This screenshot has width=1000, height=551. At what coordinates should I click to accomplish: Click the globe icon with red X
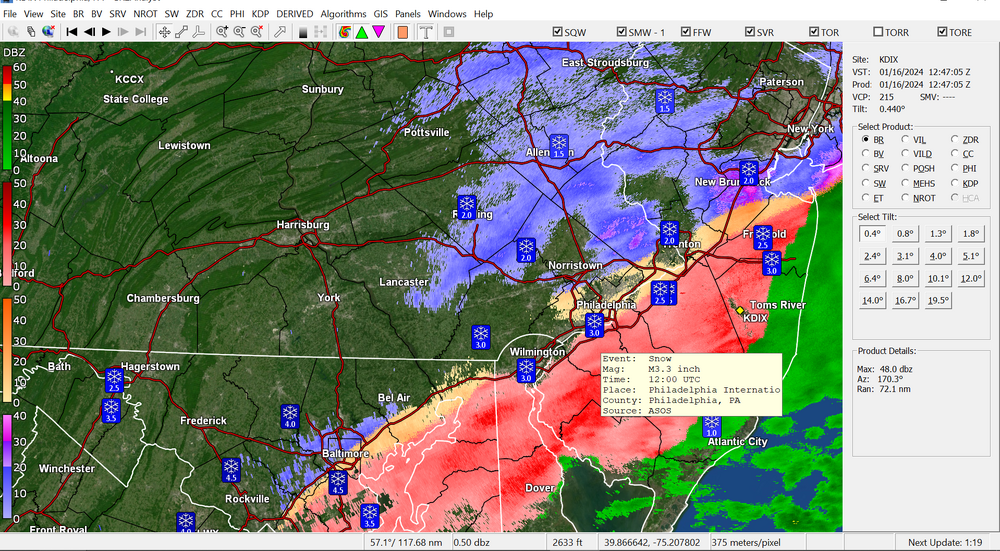pyautogui.click(x=48, y=31)
